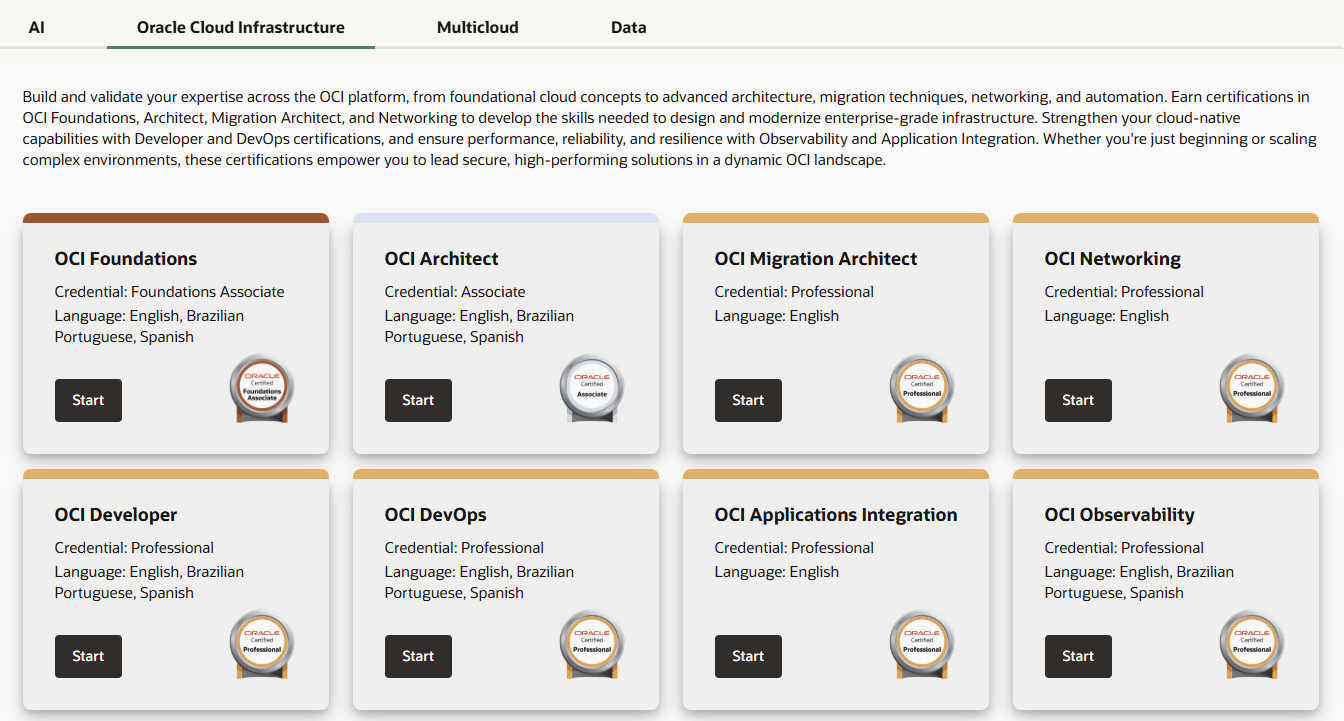Start the OCI Networking certification
The width and height of the screenshot is (1344, 721).
coord(1078,400)
